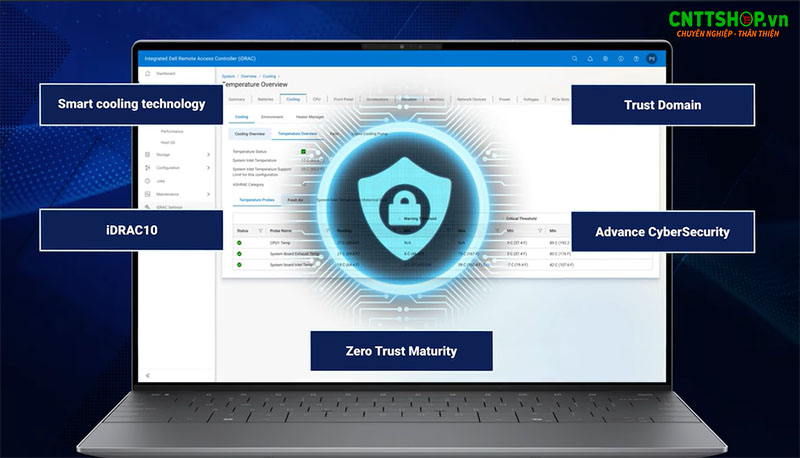This screenshot has height=458, width=800.
Task: Expand the Maintenance sidebar section
Action: coord(208,194)
